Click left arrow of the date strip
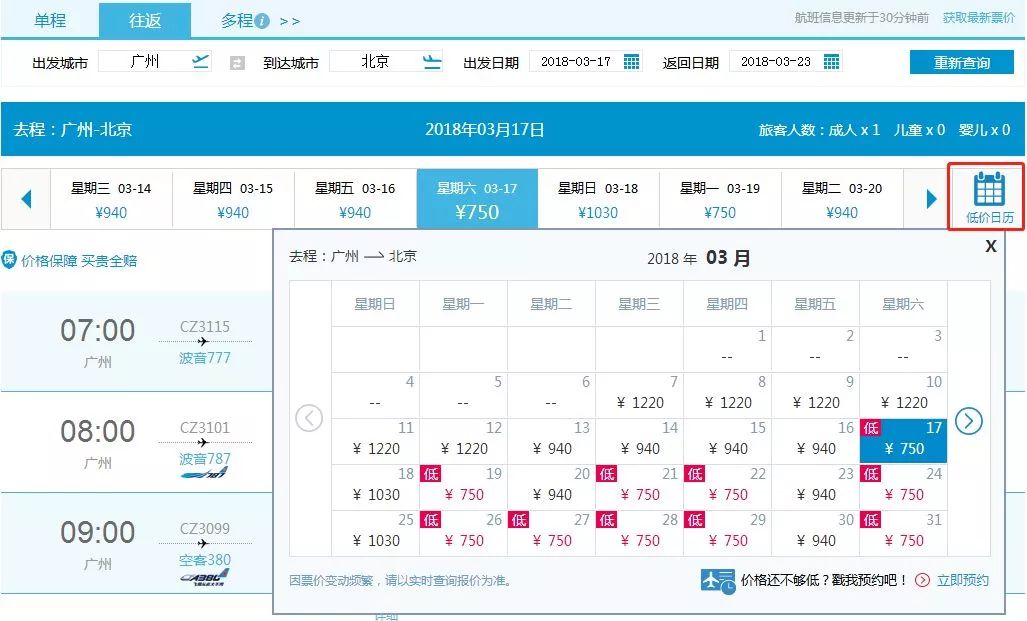 [x=27, y=197]
